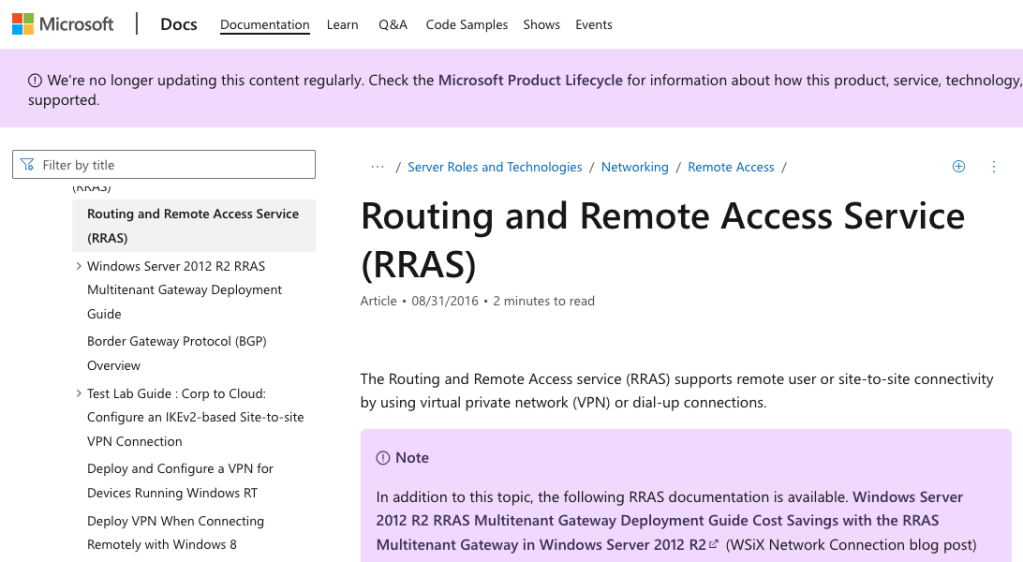
Task: Go to the Networking breadcrumb link
Action: (x=634, y=167)
